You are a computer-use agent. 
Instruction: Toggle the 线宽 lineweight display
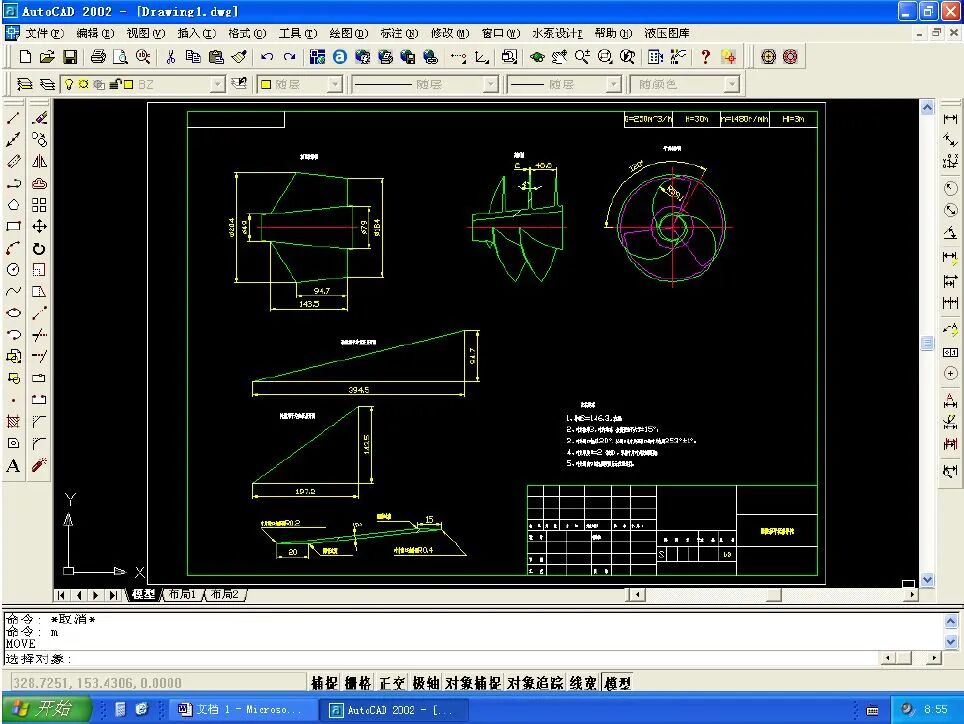click(583, 683)
